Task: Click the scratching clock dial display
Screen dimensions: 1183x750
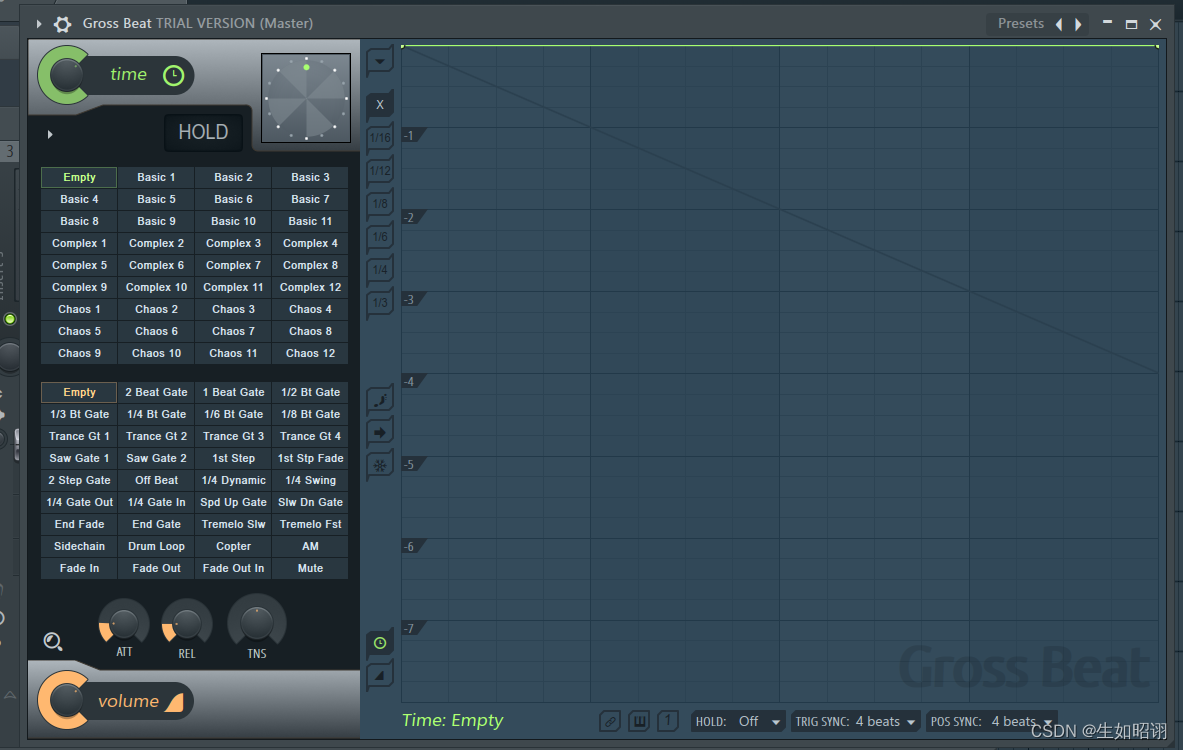Action: pyautogui.click(x=306, y=98)
